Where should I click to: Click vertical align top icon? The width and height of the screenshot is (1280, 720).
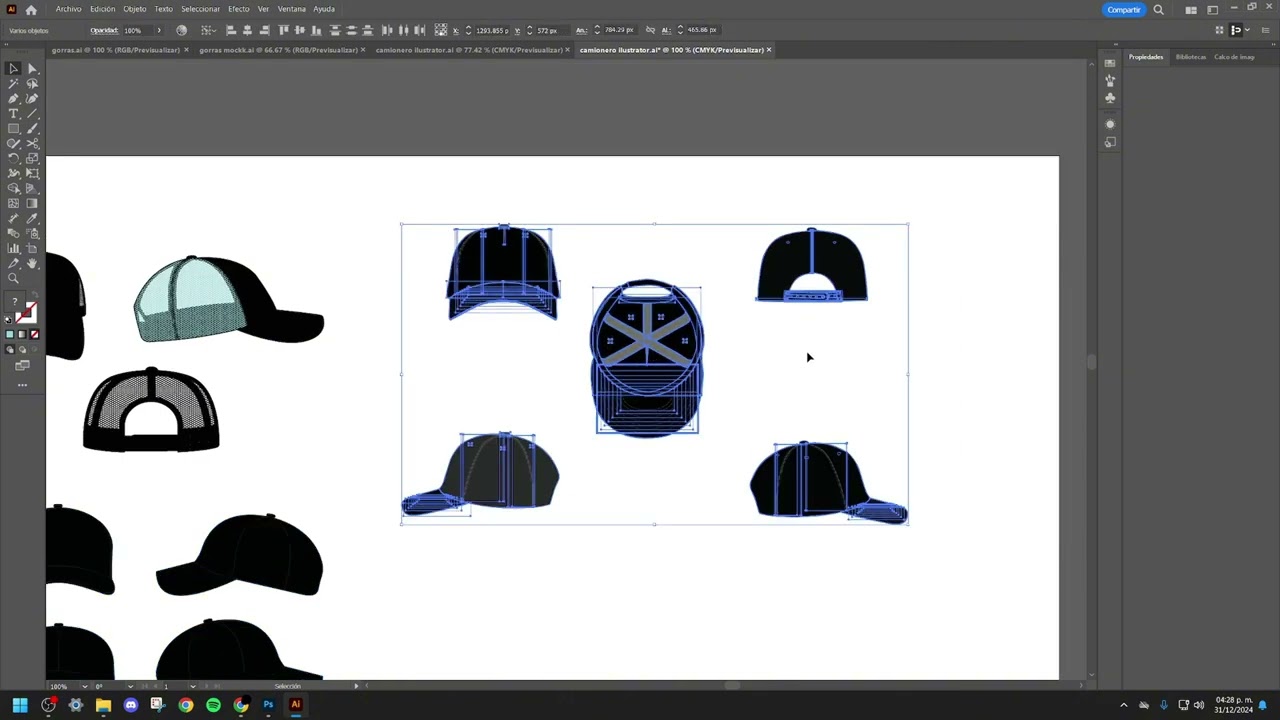284,30
